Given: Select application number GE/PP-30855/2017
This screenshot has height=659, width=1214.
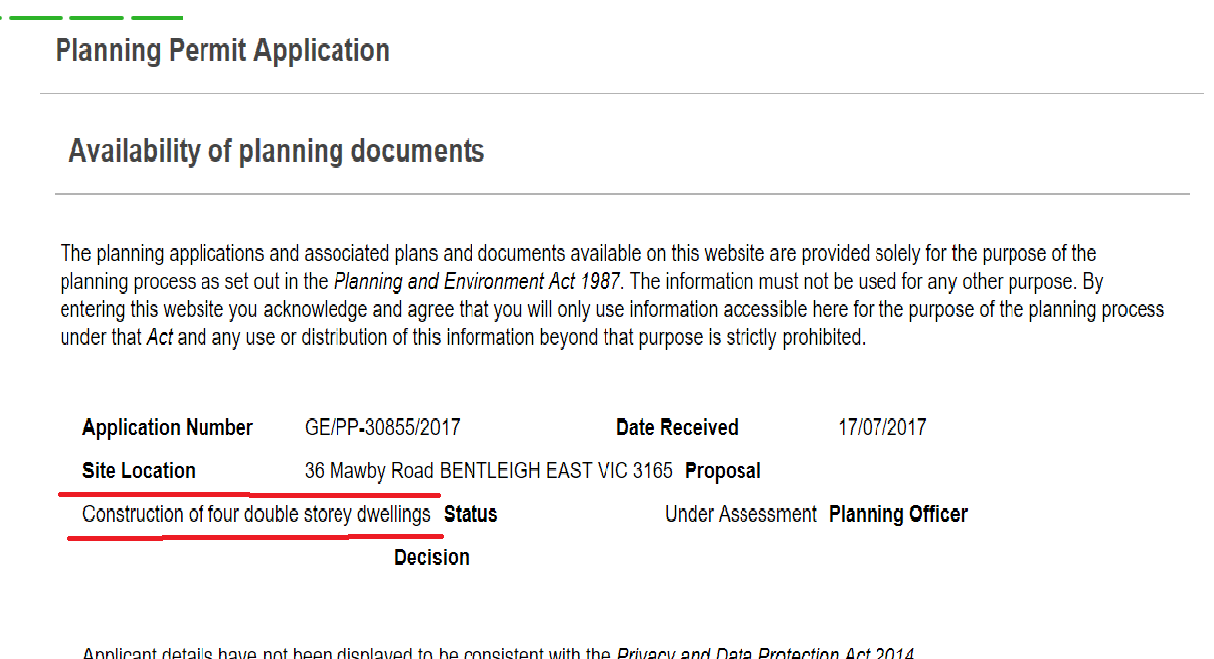Looking at the screenshot, I should (x=382, y=428).
